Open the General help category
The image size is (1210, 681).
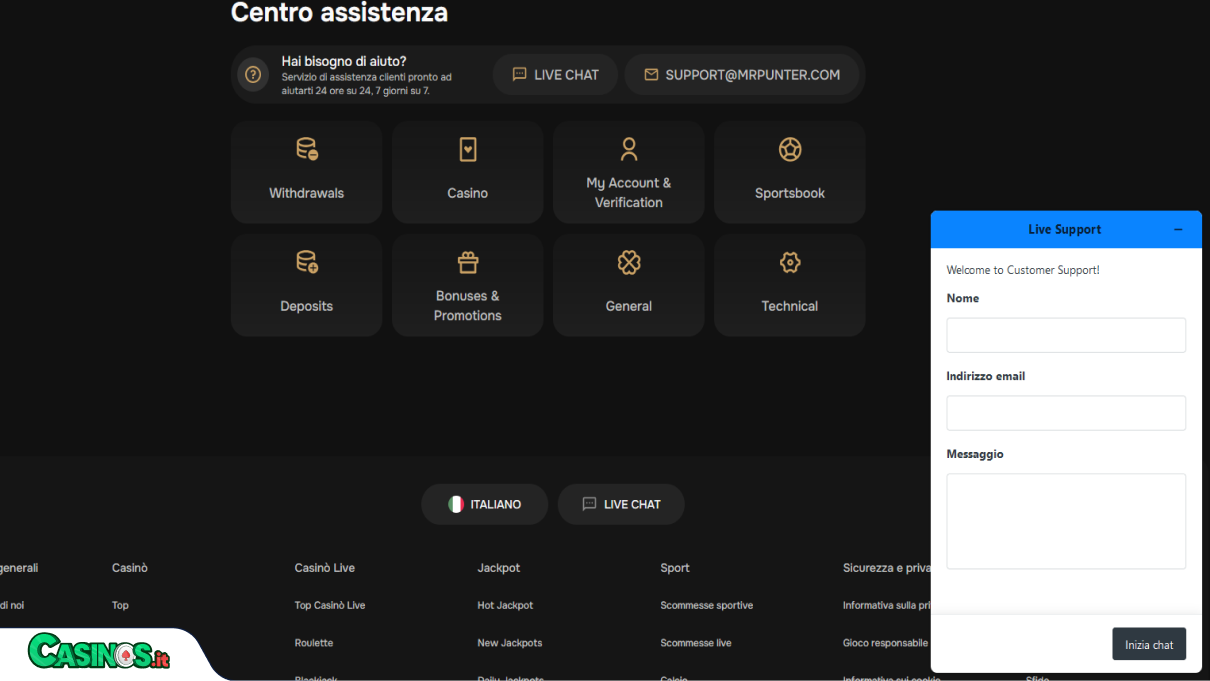point(628,285)
